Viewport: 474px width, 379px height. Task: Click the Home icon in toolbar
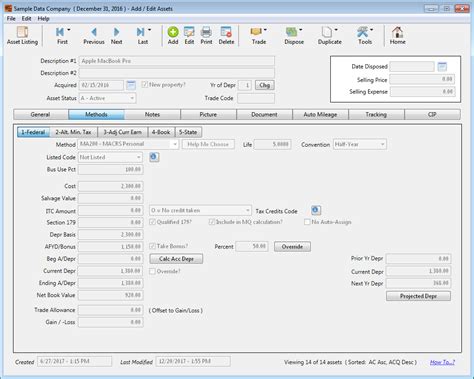coord(397,36)
